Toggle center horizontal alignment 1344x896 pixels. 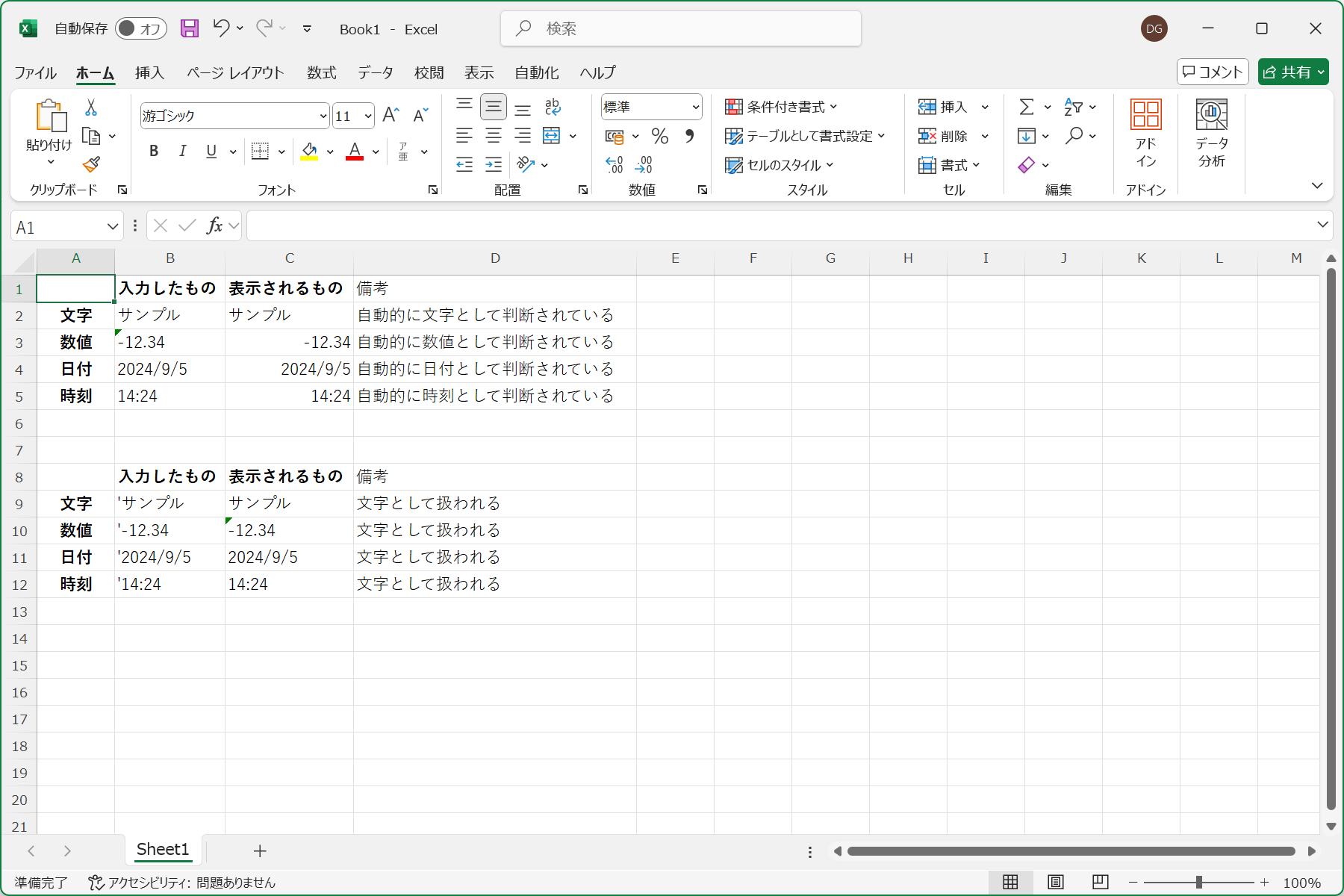pyautogui.click(x=494, y=135)
